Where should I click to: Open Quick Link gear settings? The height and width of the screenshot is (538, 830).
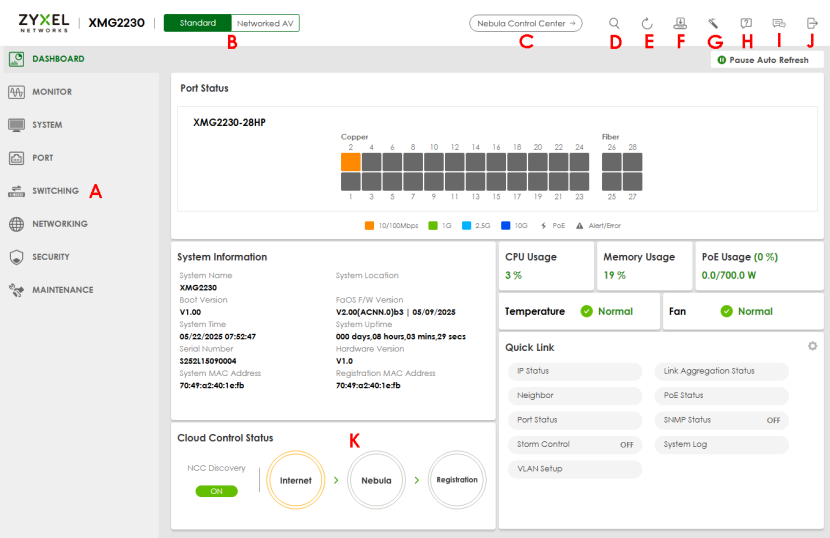point(812,346)
